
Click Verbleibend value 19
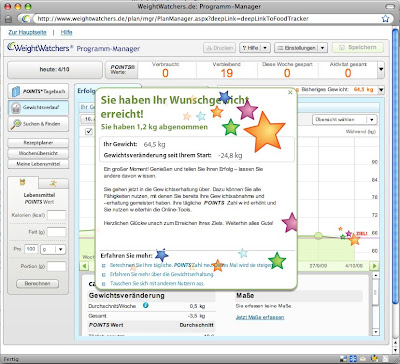(x=227, y=73)
